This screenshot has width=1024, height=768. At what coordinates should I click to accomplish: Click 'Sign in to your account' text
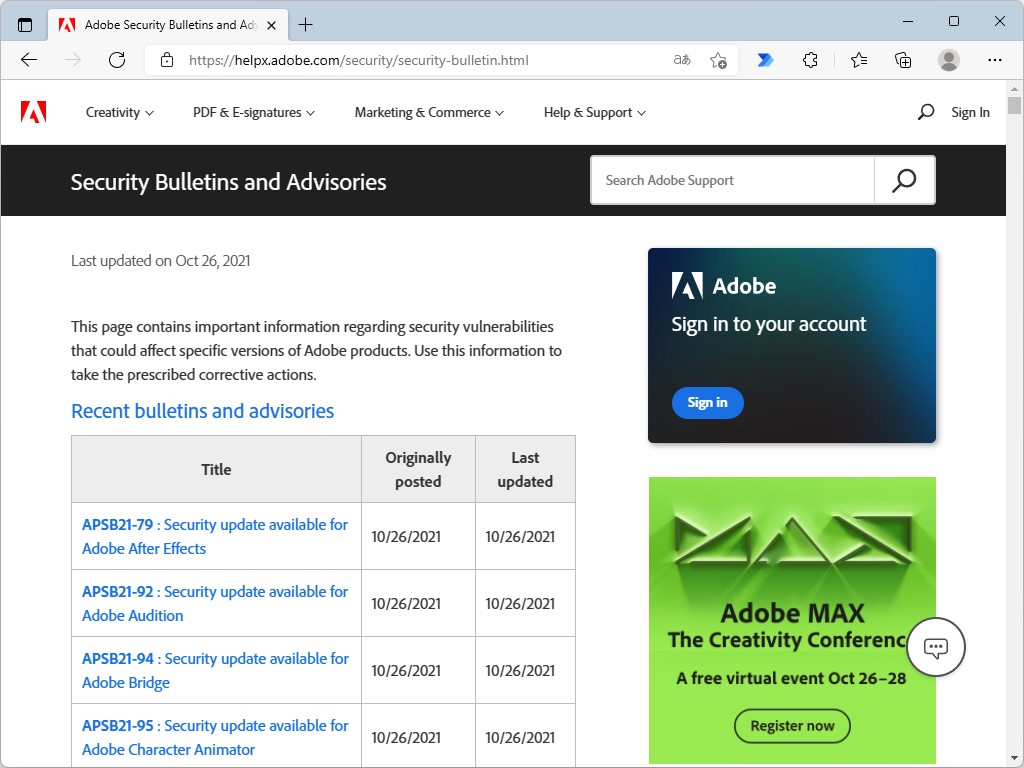769,324
